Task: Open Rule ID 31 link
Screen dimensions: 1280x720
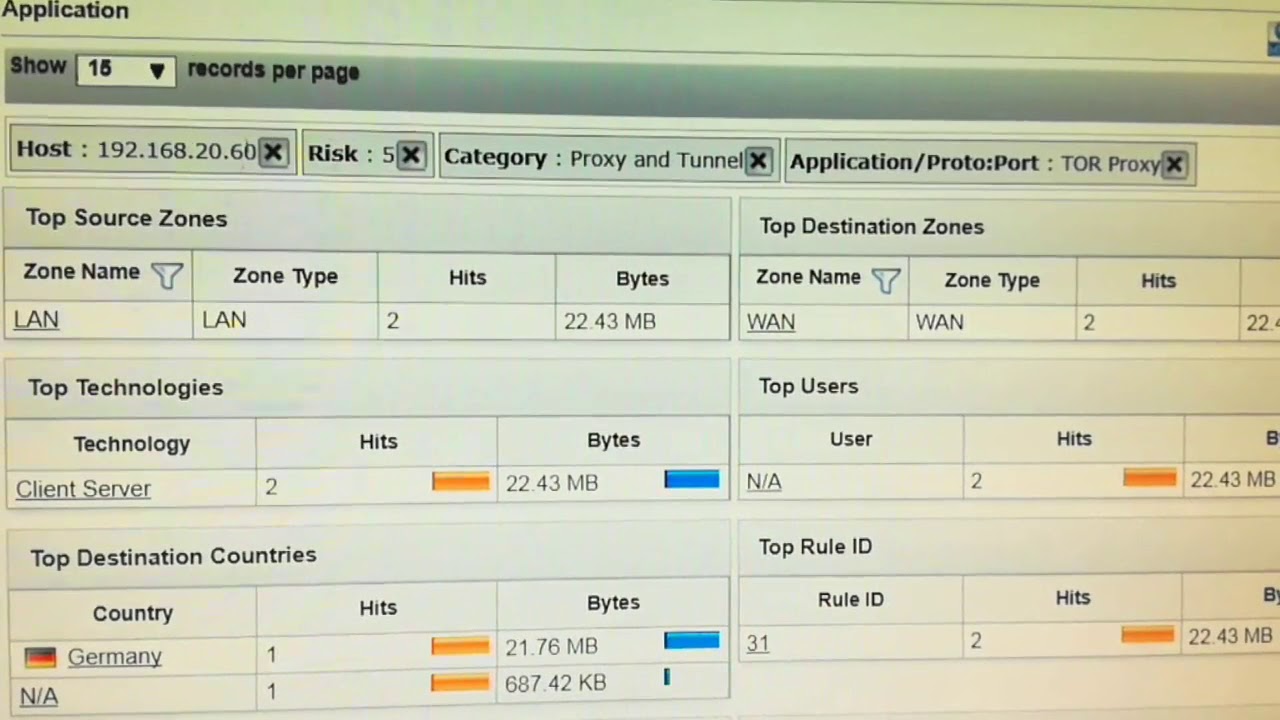Action: click(x=758, y=643)
